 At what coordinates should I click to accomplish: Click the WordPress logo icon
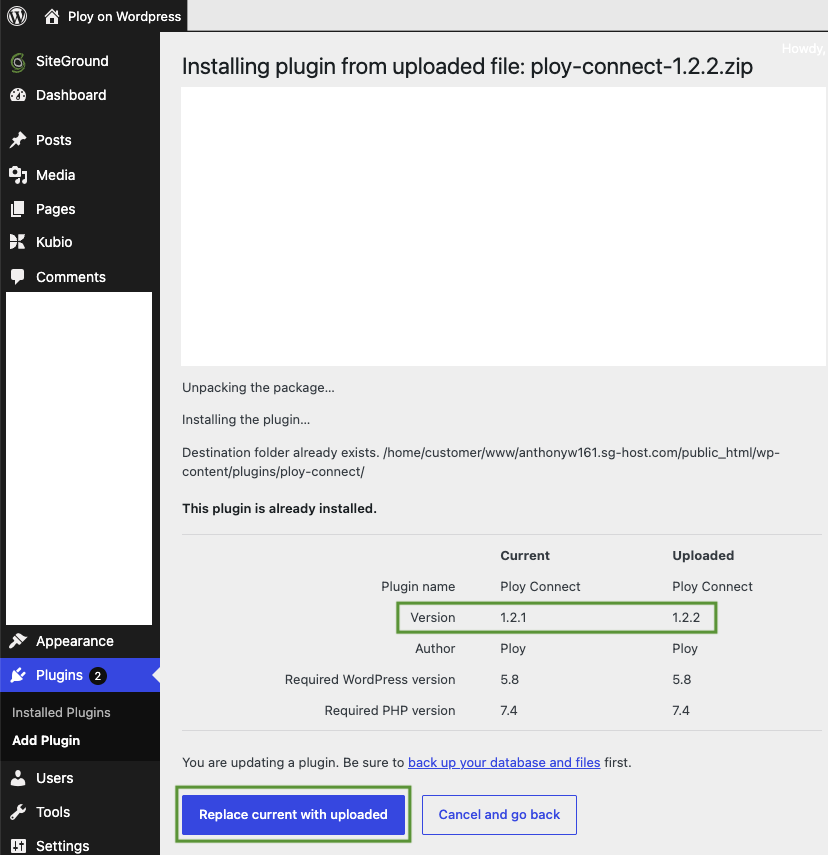[17, 16]
